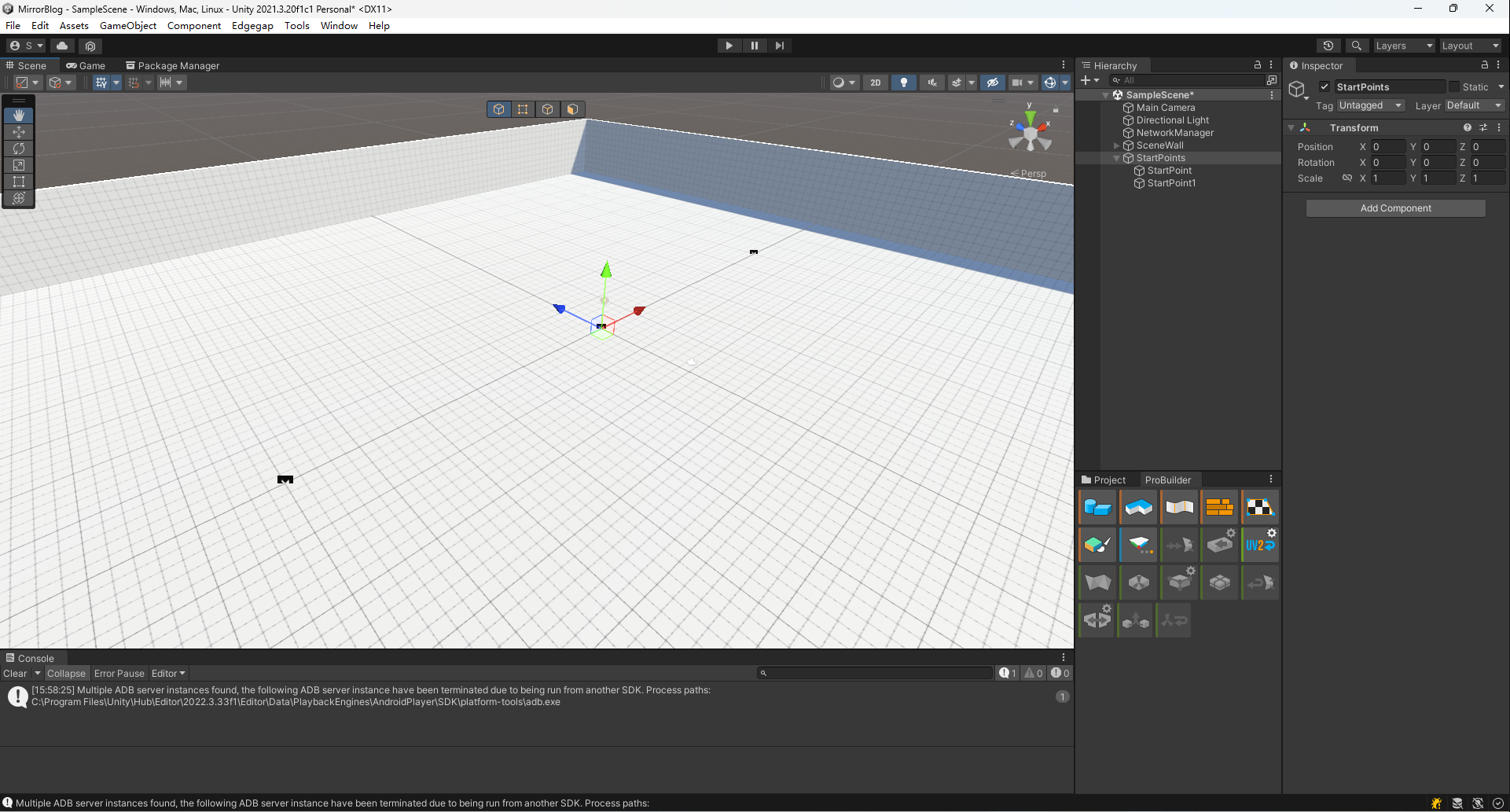This screenshot has height=812, width=1510.
Task: Open ProBuilder Material Editor bricks icon
Action: tap(1219, 507)
